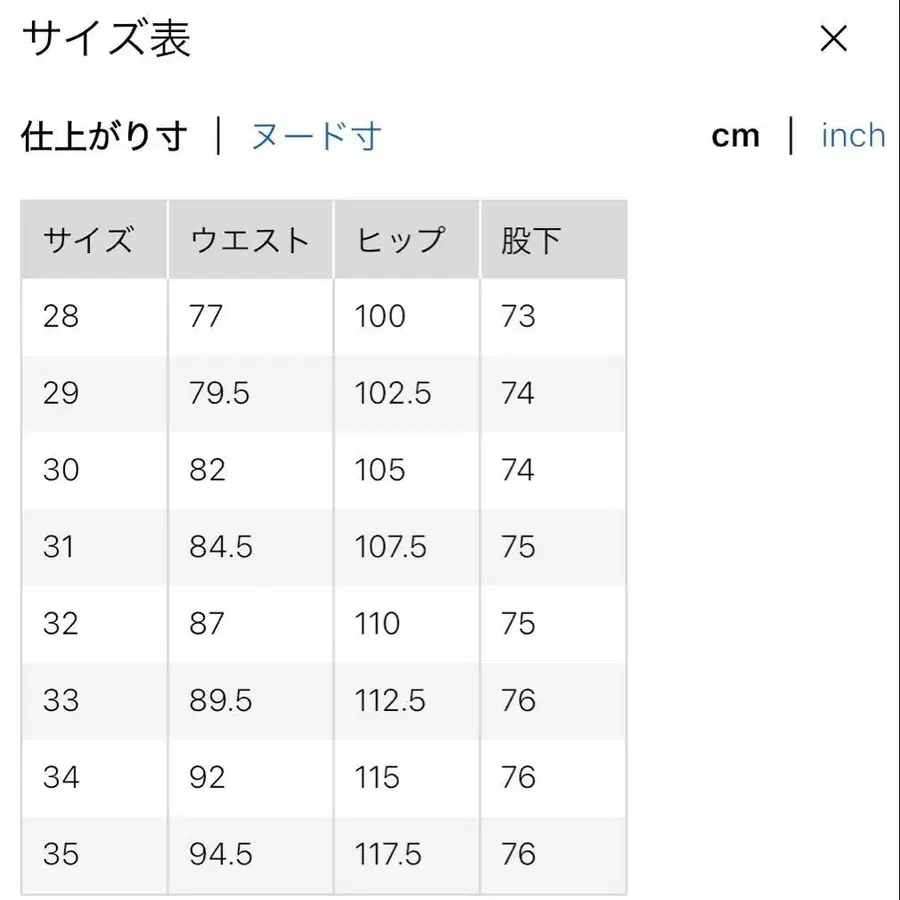Click the waist value 94.5 for size 35

click(x=220, y=855)
